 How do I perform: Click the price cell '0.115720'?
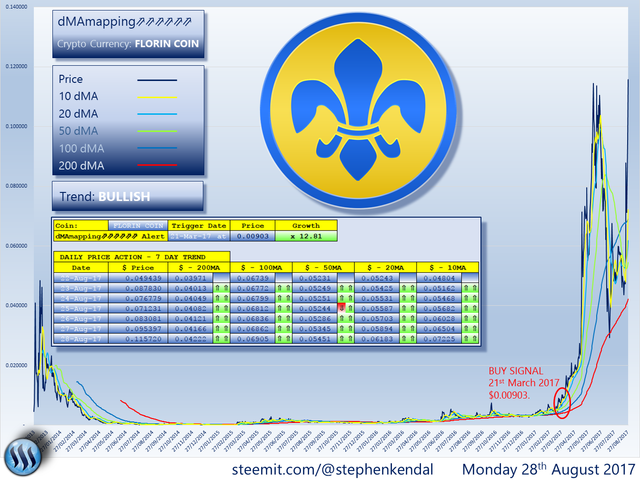(138, 339)
